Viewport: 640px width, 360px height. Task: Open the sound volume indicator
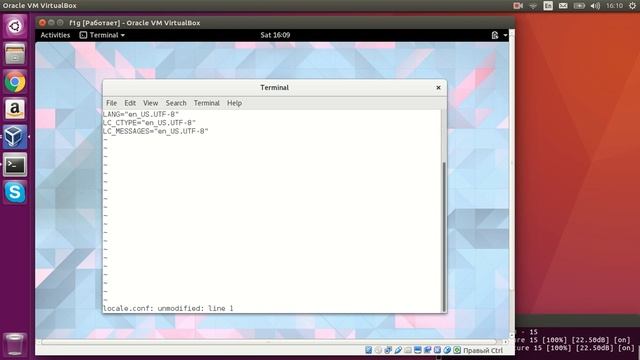point(595,6)
